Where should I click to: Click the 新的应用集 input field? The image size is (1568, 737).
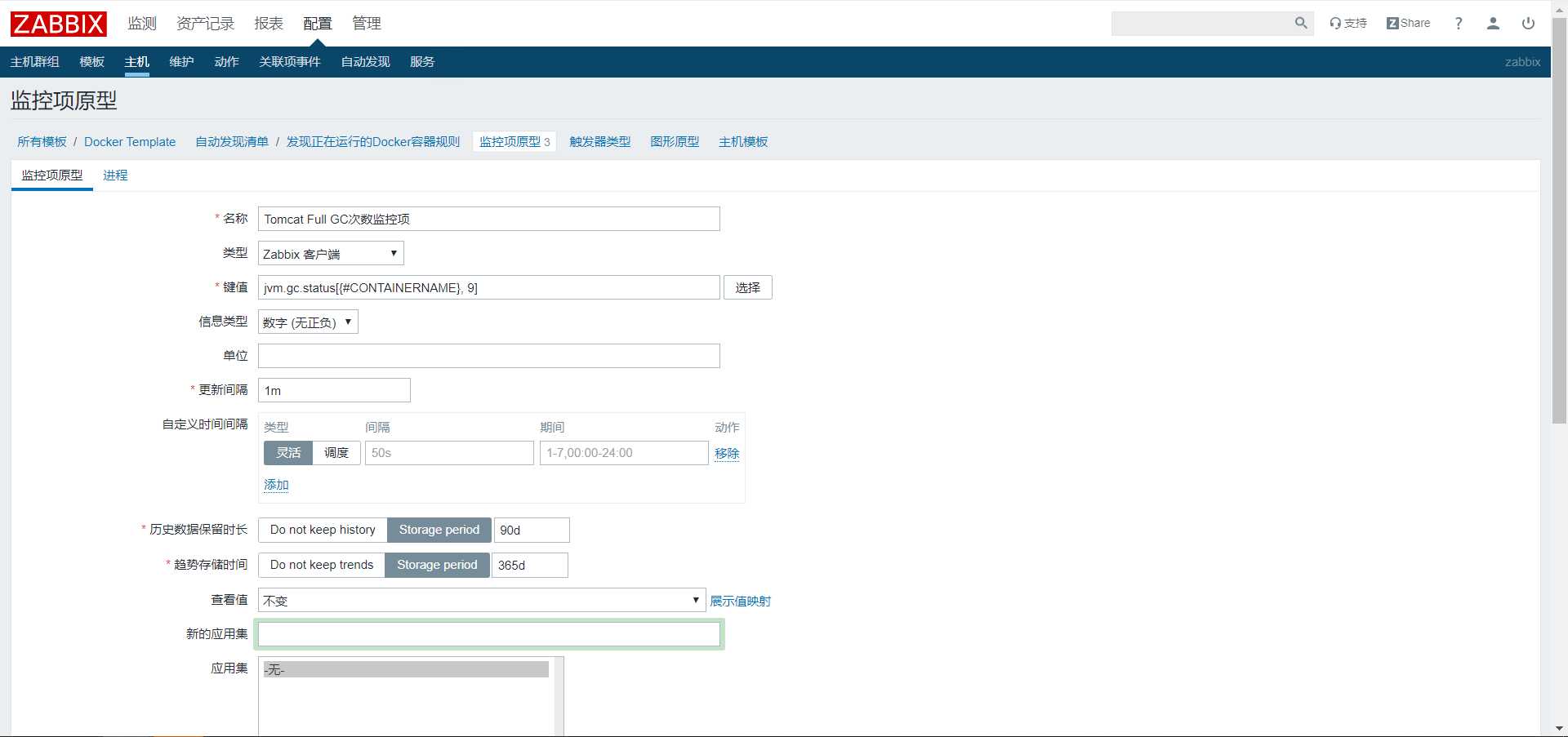click(x=489, y=634)
